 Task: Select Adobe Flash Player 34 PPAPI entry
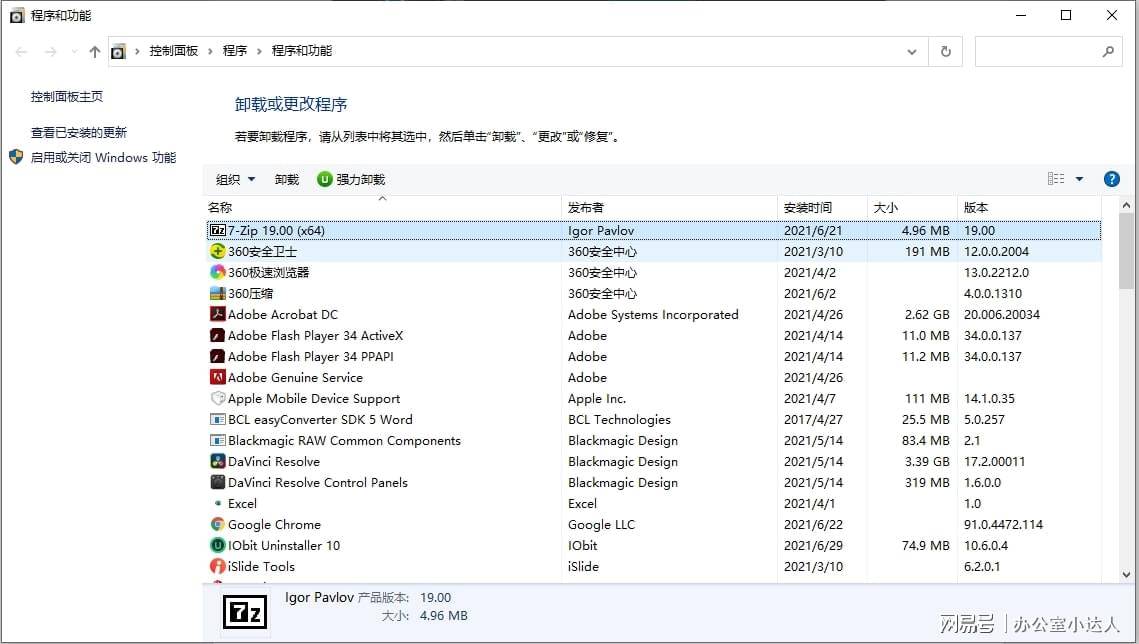coord(654,356)
